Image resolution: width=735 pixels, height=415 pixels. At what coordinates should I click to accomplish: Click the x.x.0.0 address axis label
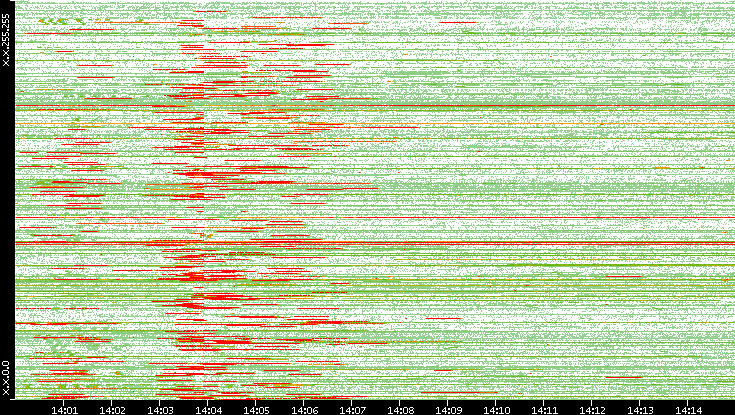(6, 378)
